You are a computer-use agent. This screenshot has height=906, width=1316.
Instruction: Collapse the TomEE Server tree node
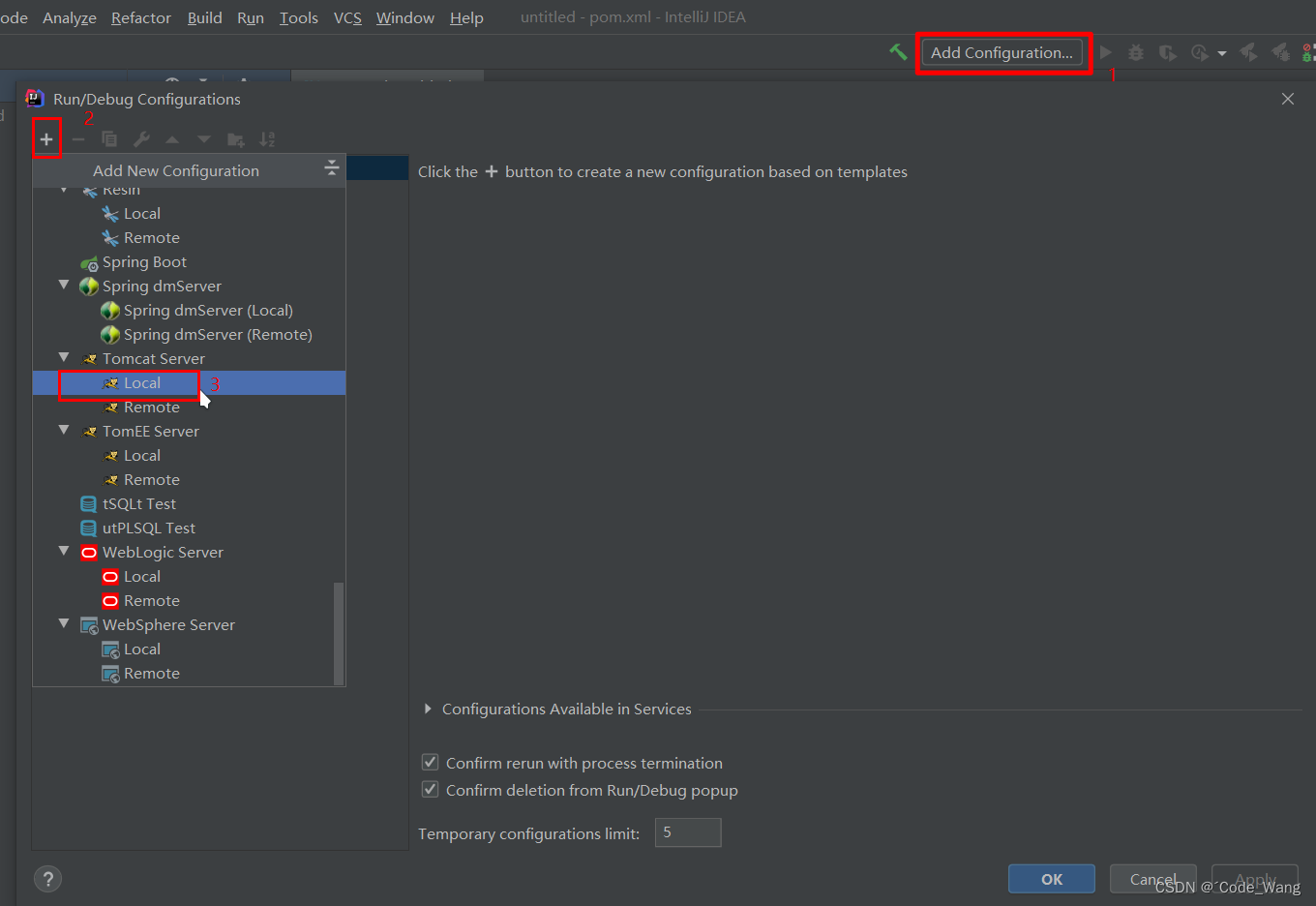tap(64, 431)
